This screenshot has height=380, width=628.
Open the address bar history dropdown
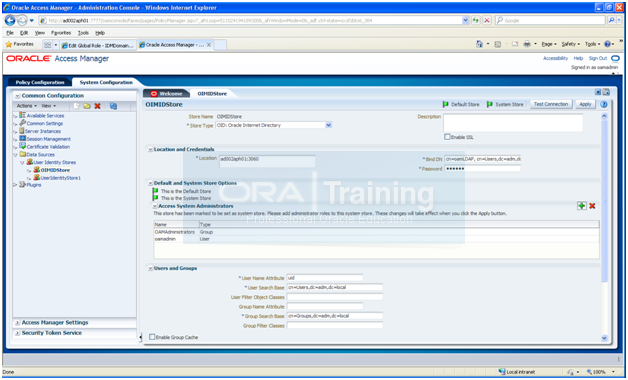coord(465,20)
